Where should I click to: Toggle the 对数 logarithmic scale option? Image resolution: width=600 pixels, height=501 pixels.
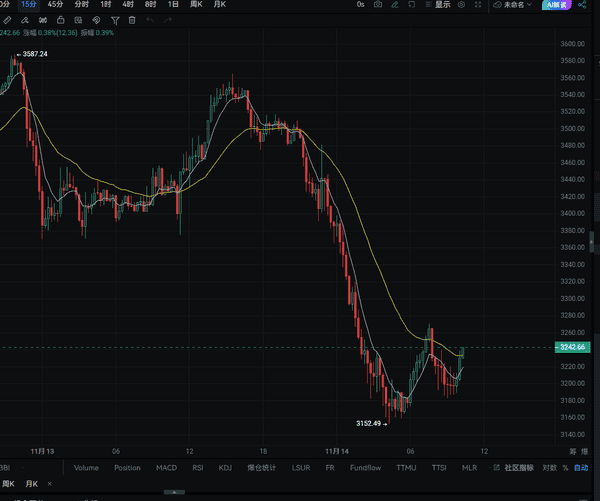tap(549, 468)
